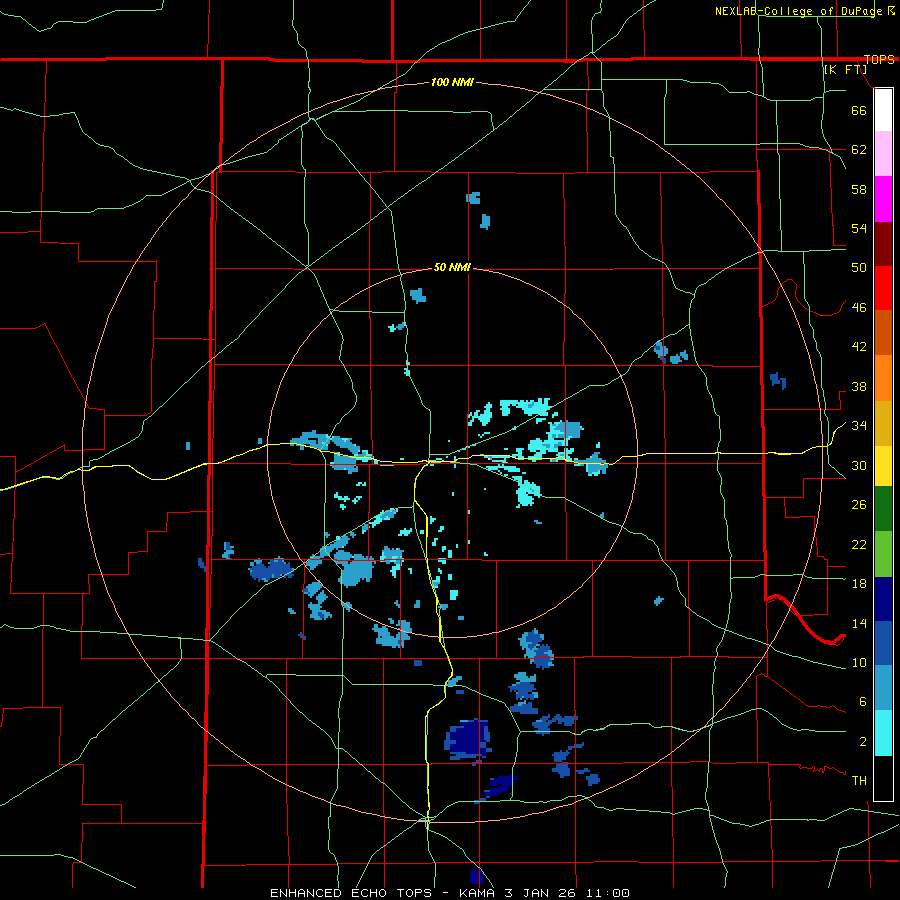Select the bright red legend swatch
This screenshot has height=900, width=900.
click(883, 288)
